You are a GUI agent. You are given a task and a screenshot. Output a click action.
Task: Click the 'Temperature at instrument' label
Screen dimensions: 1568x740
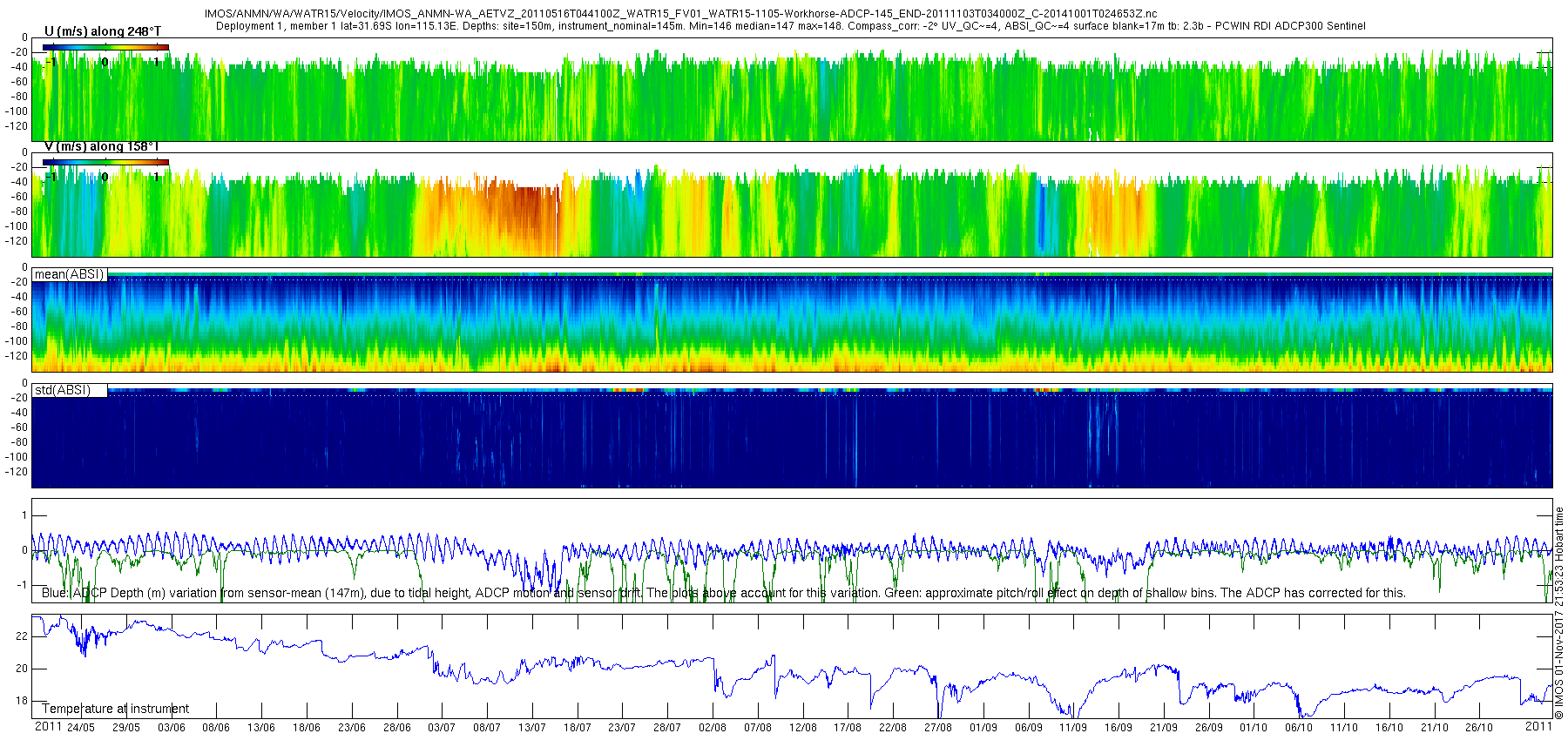click(115, 709)
